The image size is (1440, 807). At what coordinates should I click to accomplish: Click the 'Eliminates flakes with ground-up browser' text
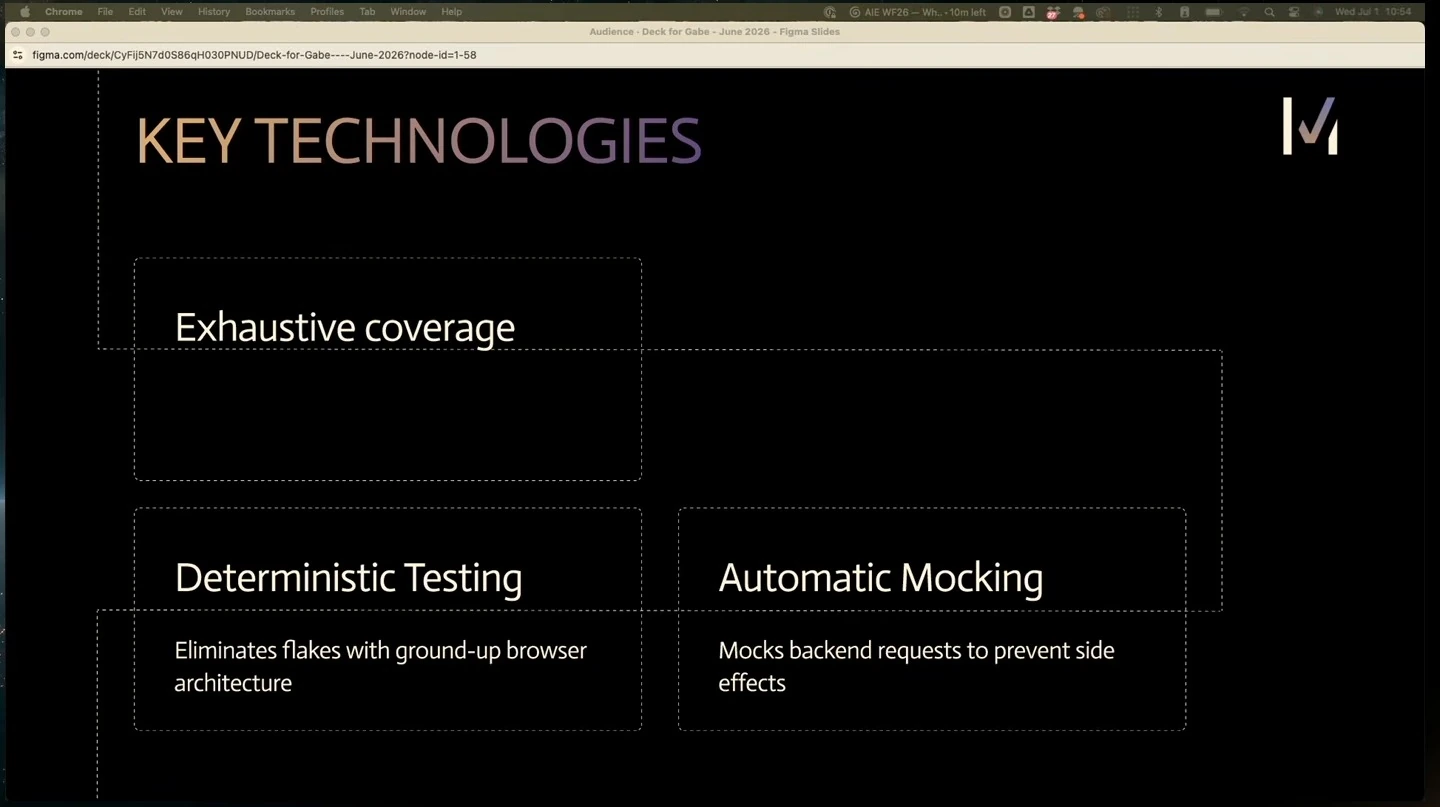[x=381, y=650]
